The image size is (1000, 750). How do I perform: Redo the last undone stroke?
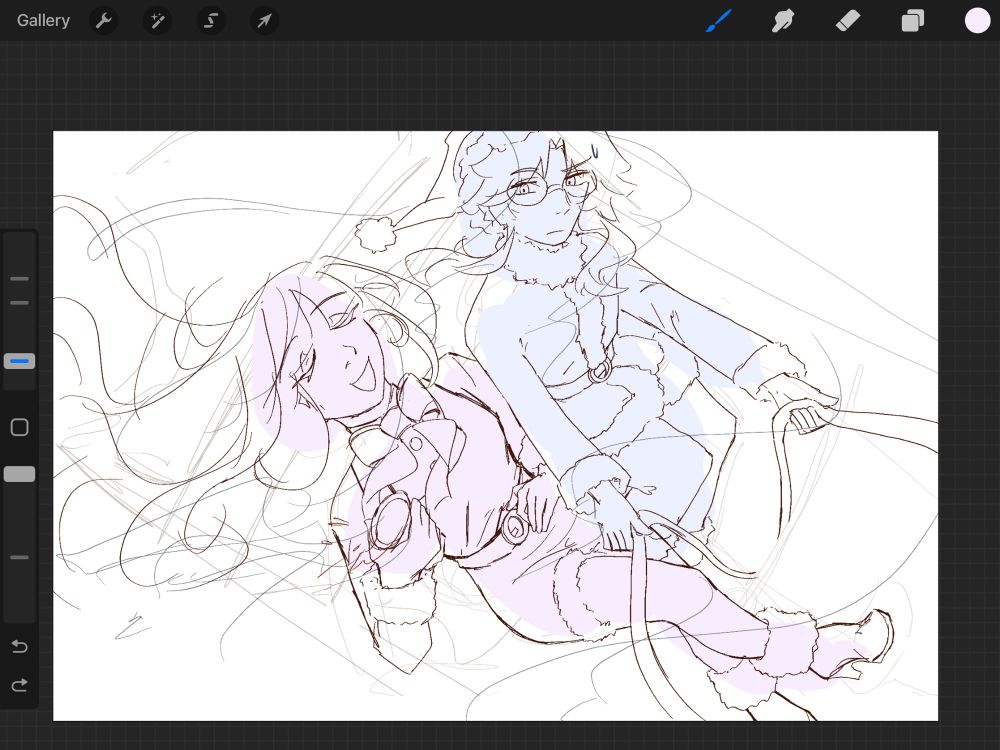[x=20, y=685]
